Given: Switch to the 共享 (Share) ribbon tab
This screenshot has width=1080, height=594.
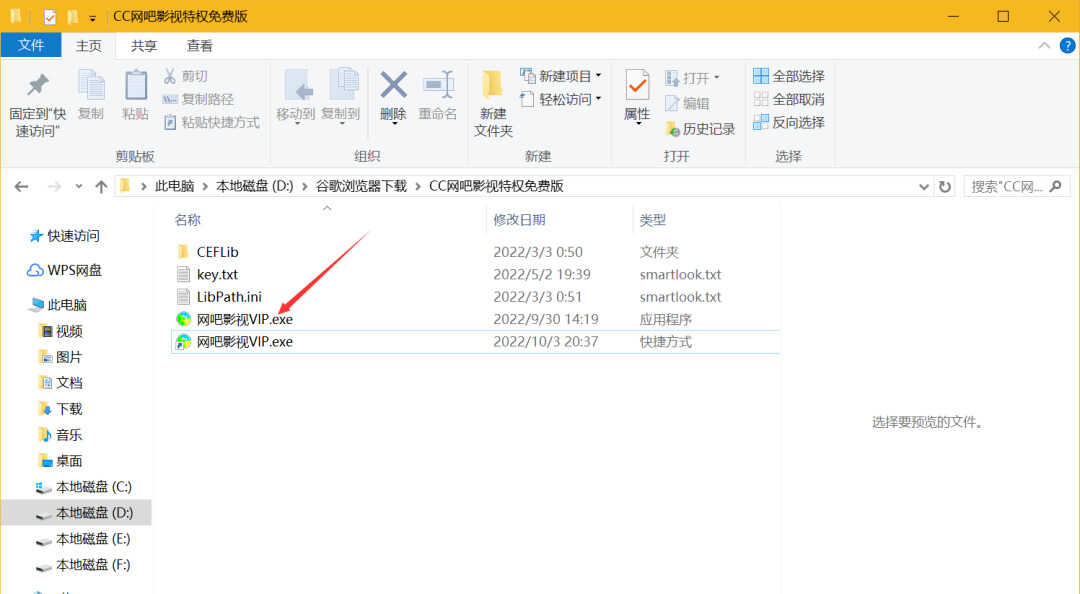Looking at the screenshot, I should click(x=144, y=45).
